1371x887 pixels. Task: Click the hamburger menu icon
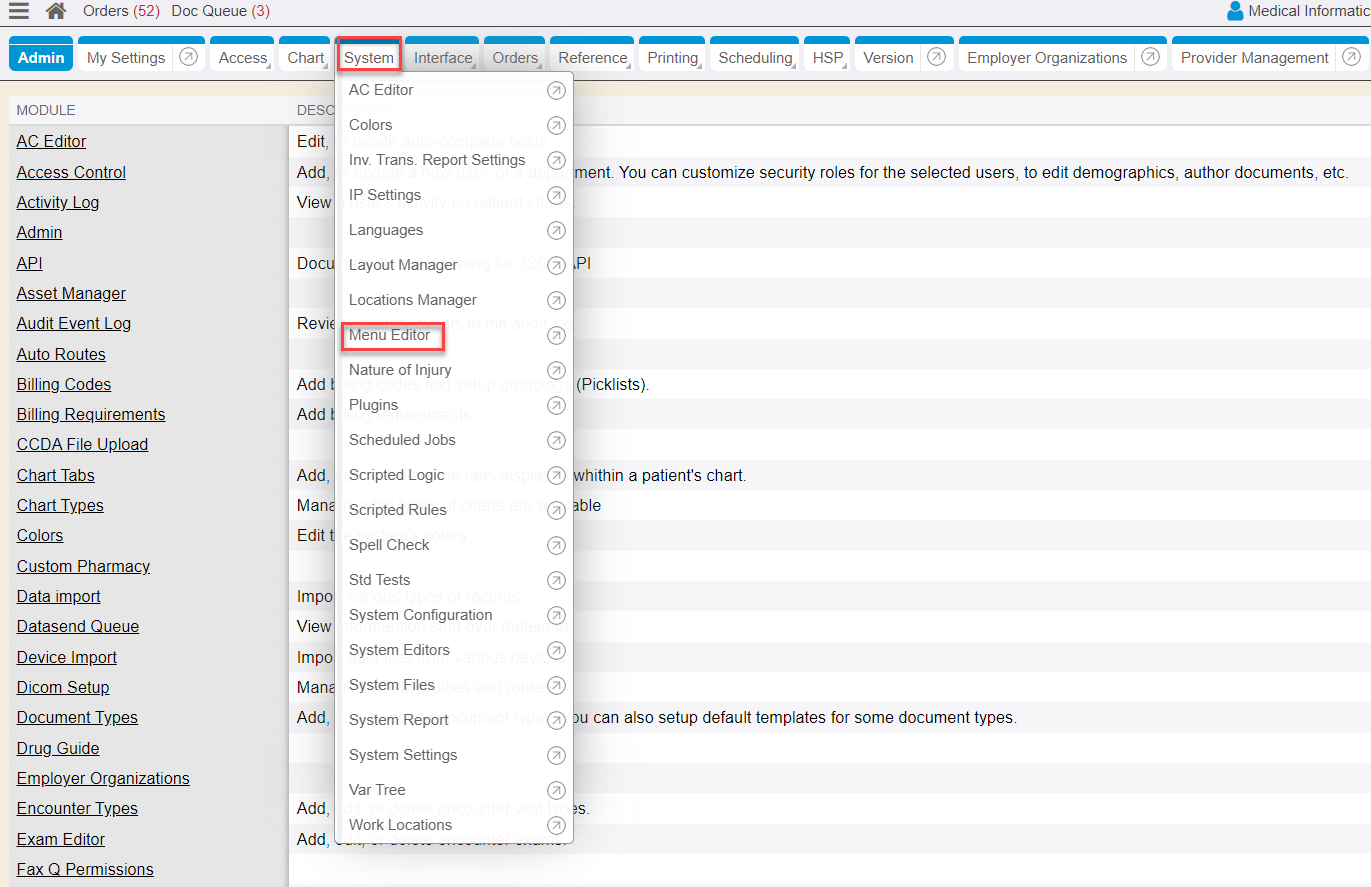[x=19, y=11]
